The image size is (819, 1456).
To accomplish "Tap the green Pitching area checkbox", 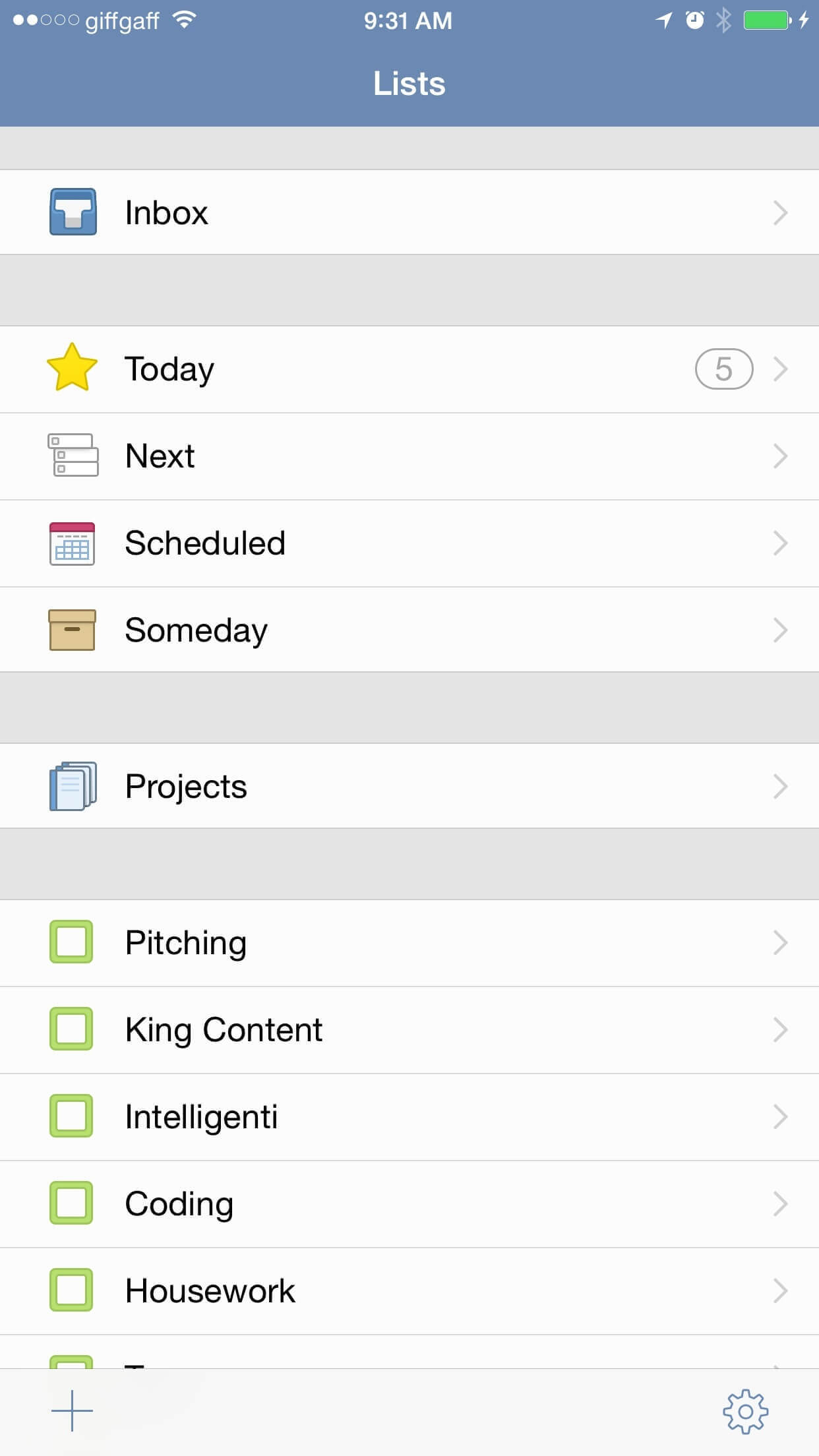I will click(71, 942).
